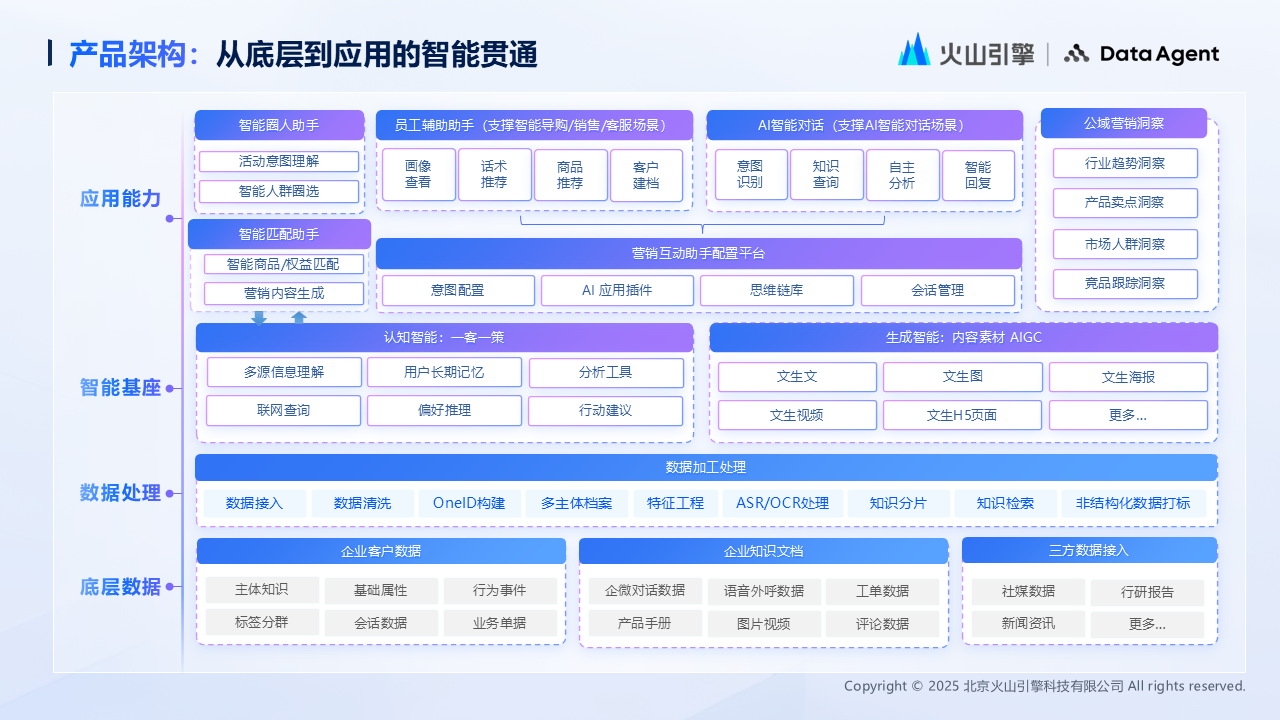Click the 文生图 box

coord(963,377)
